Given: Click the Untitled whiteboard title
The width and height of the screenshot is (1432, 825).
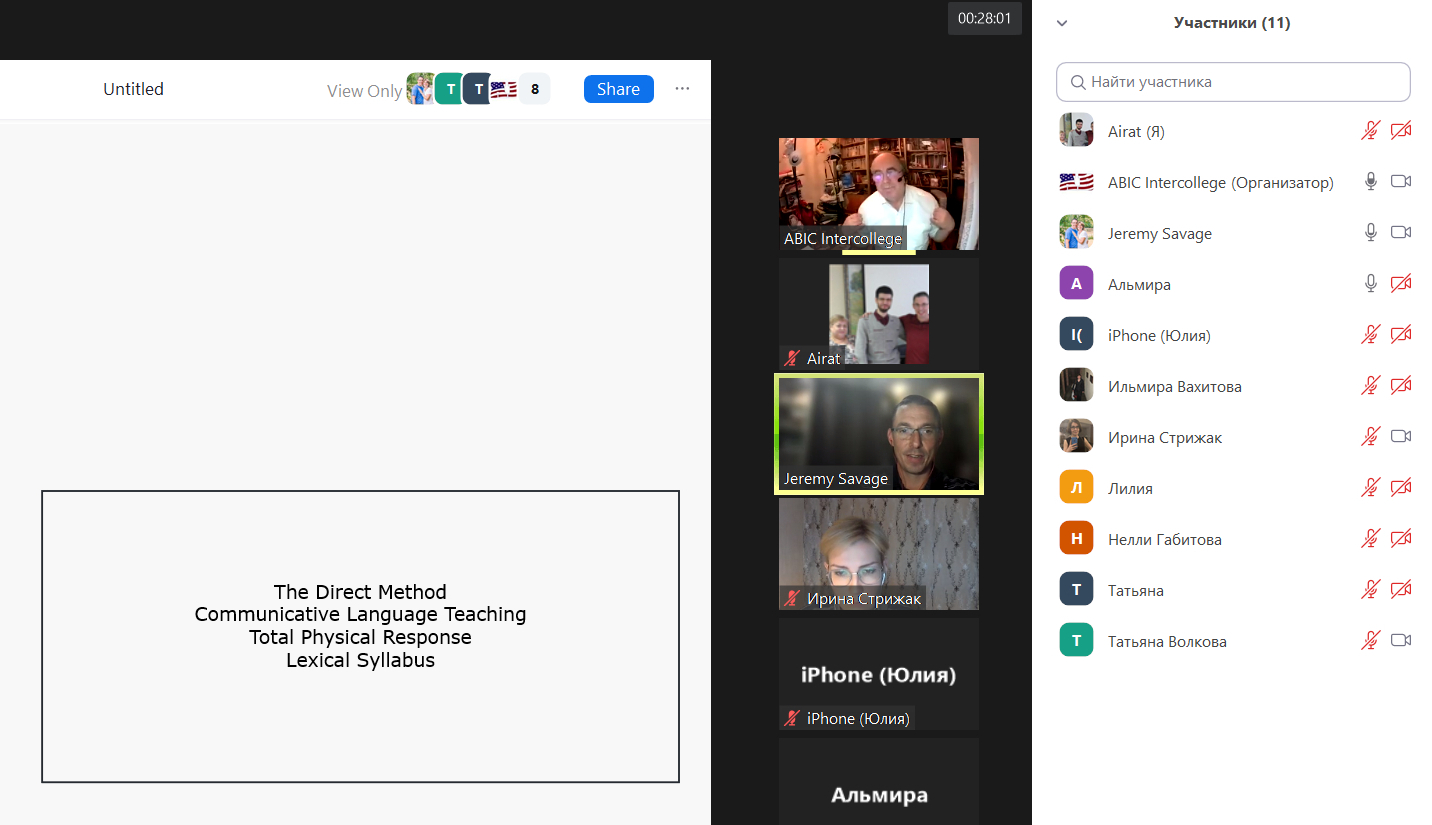Looking at the screenshot, I should (133, 89).
